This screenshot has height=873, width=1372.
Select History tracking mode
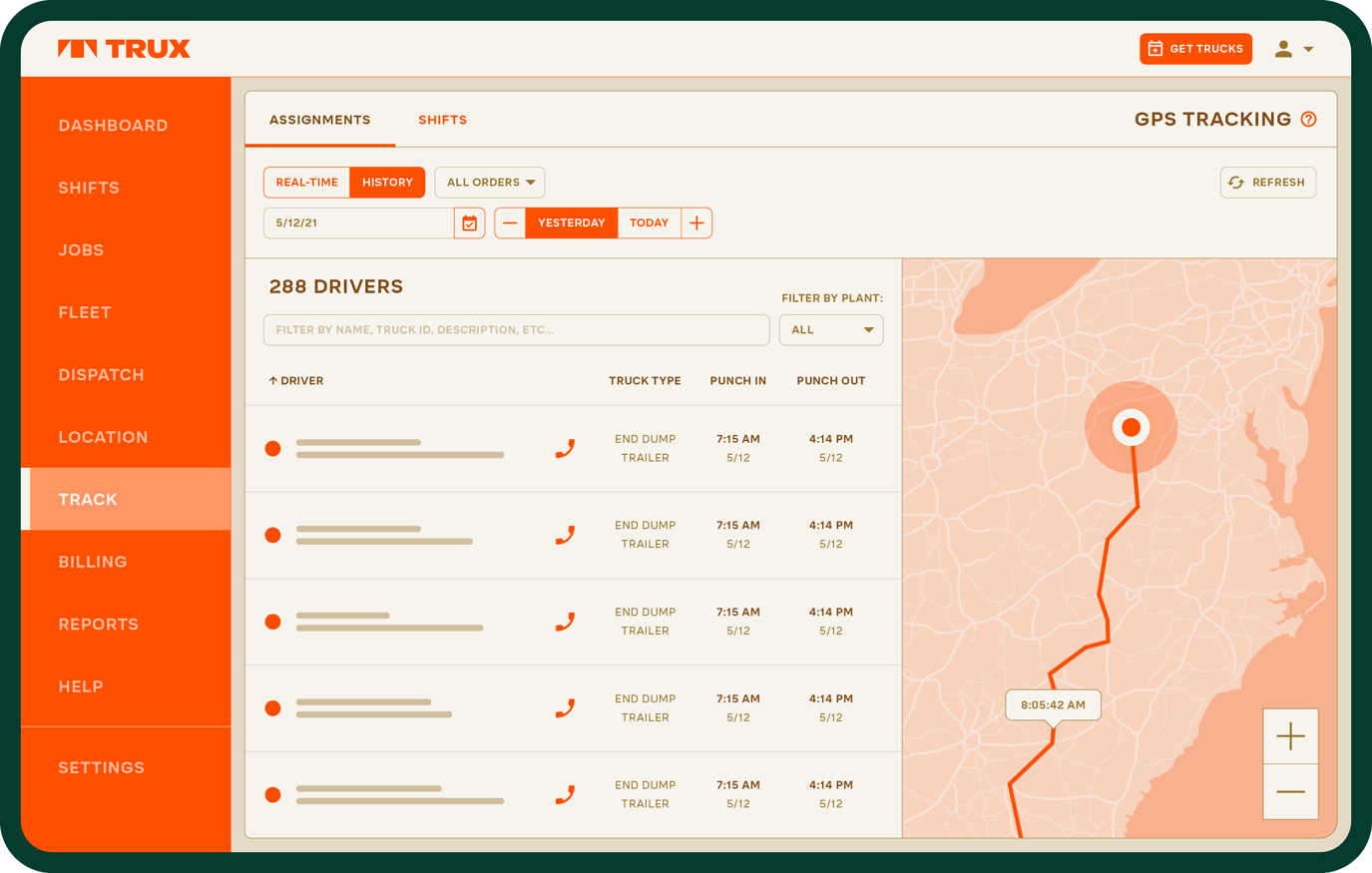[x=387, y=182]
